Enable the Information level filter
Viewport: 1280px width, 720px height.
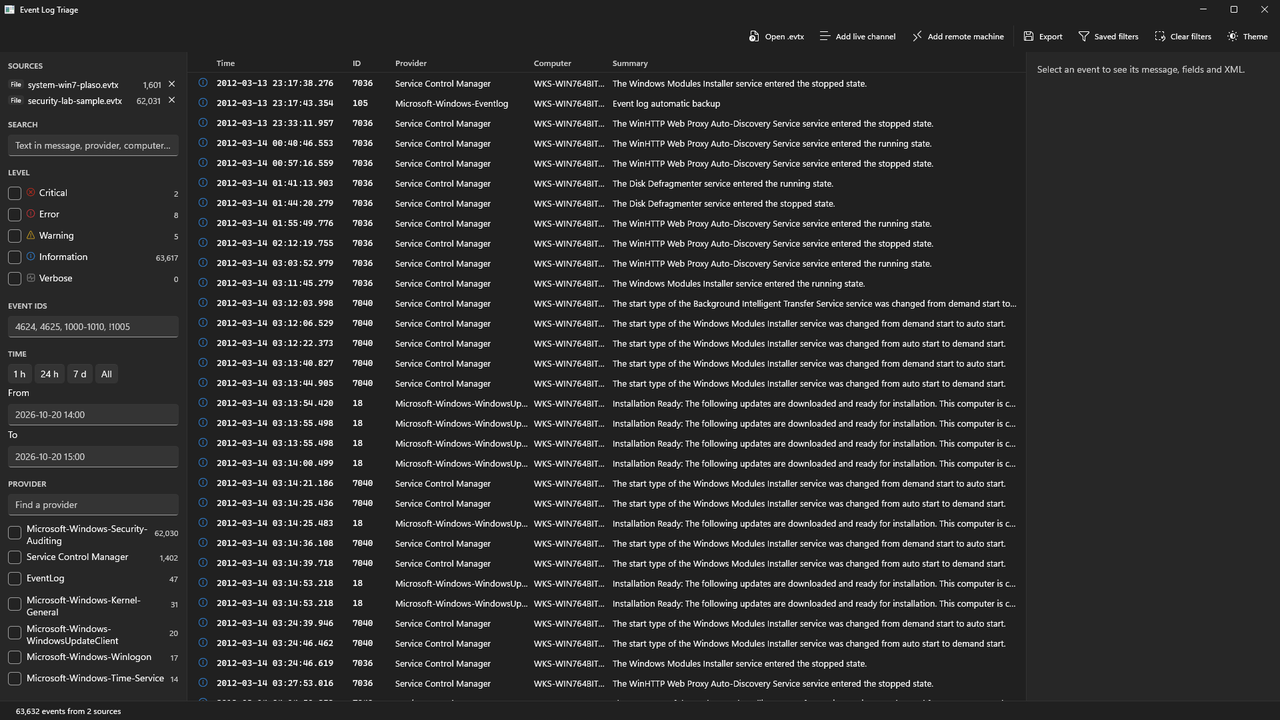point(15,257)
